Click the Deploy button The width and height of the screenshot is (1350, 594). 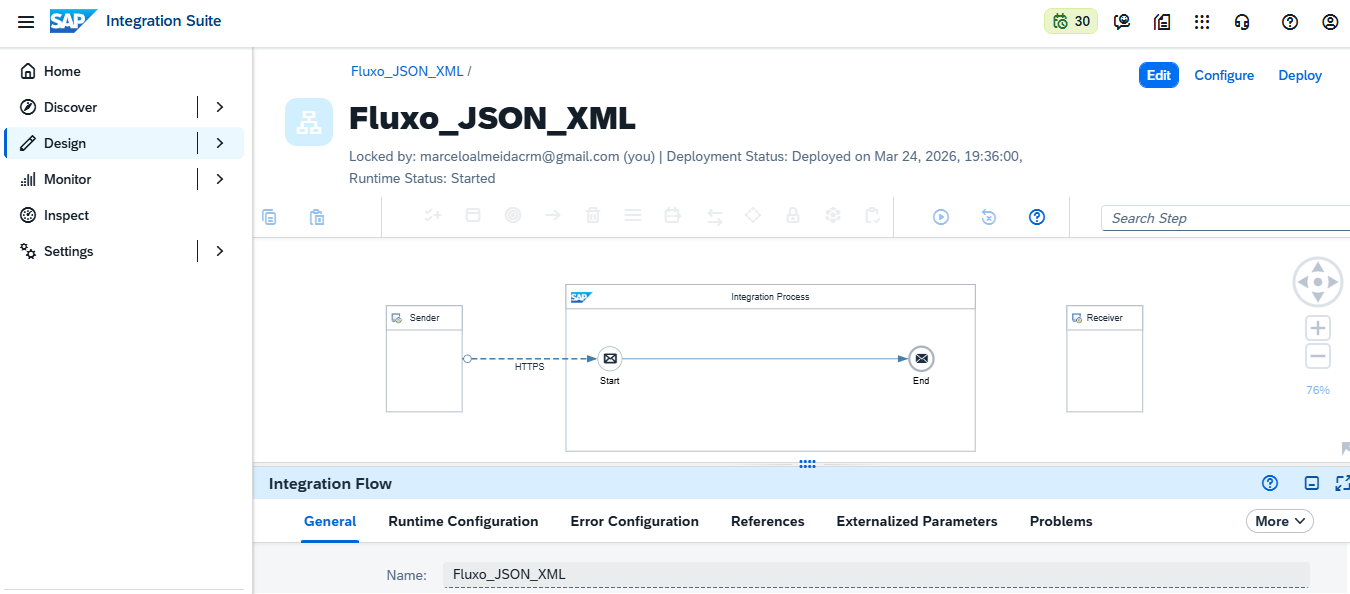tap(1300, 75)
